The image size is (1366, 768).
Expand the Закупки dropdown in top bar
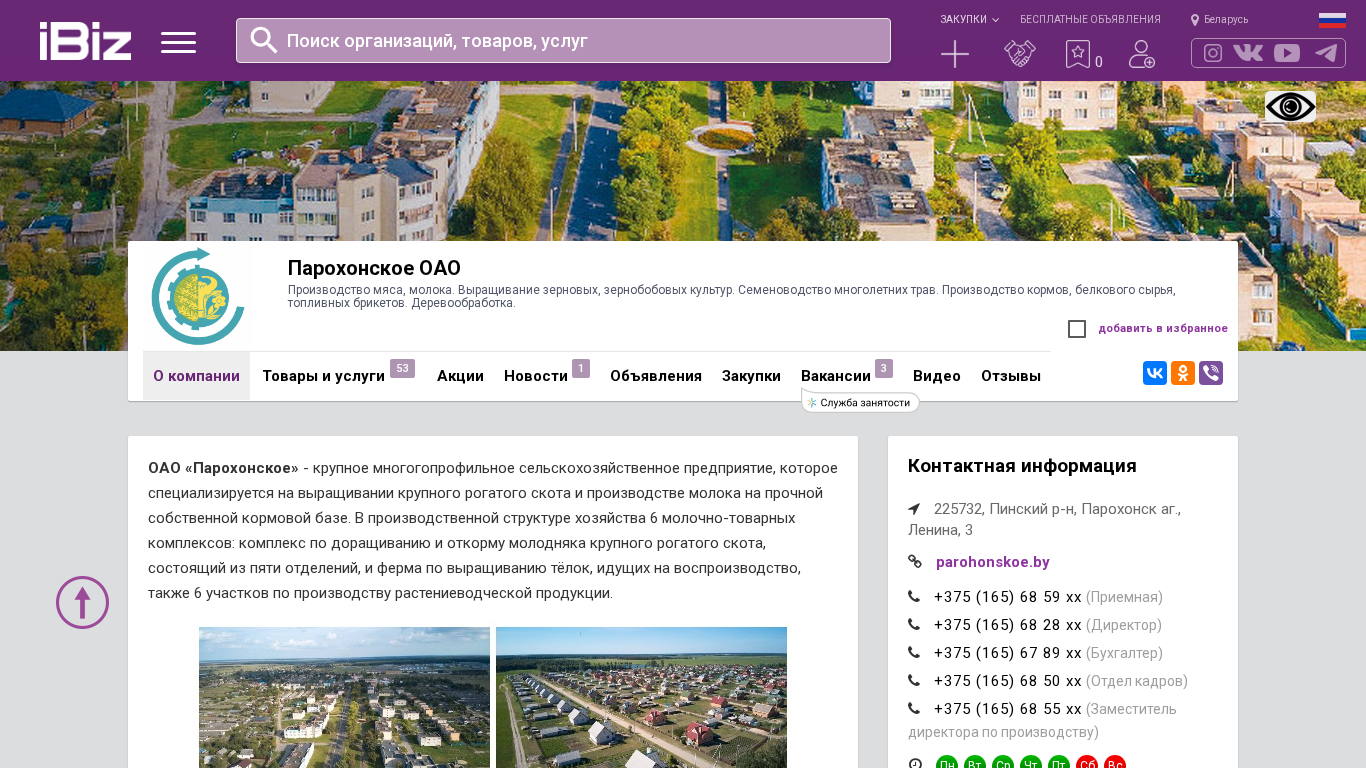[x=968, y=20]
